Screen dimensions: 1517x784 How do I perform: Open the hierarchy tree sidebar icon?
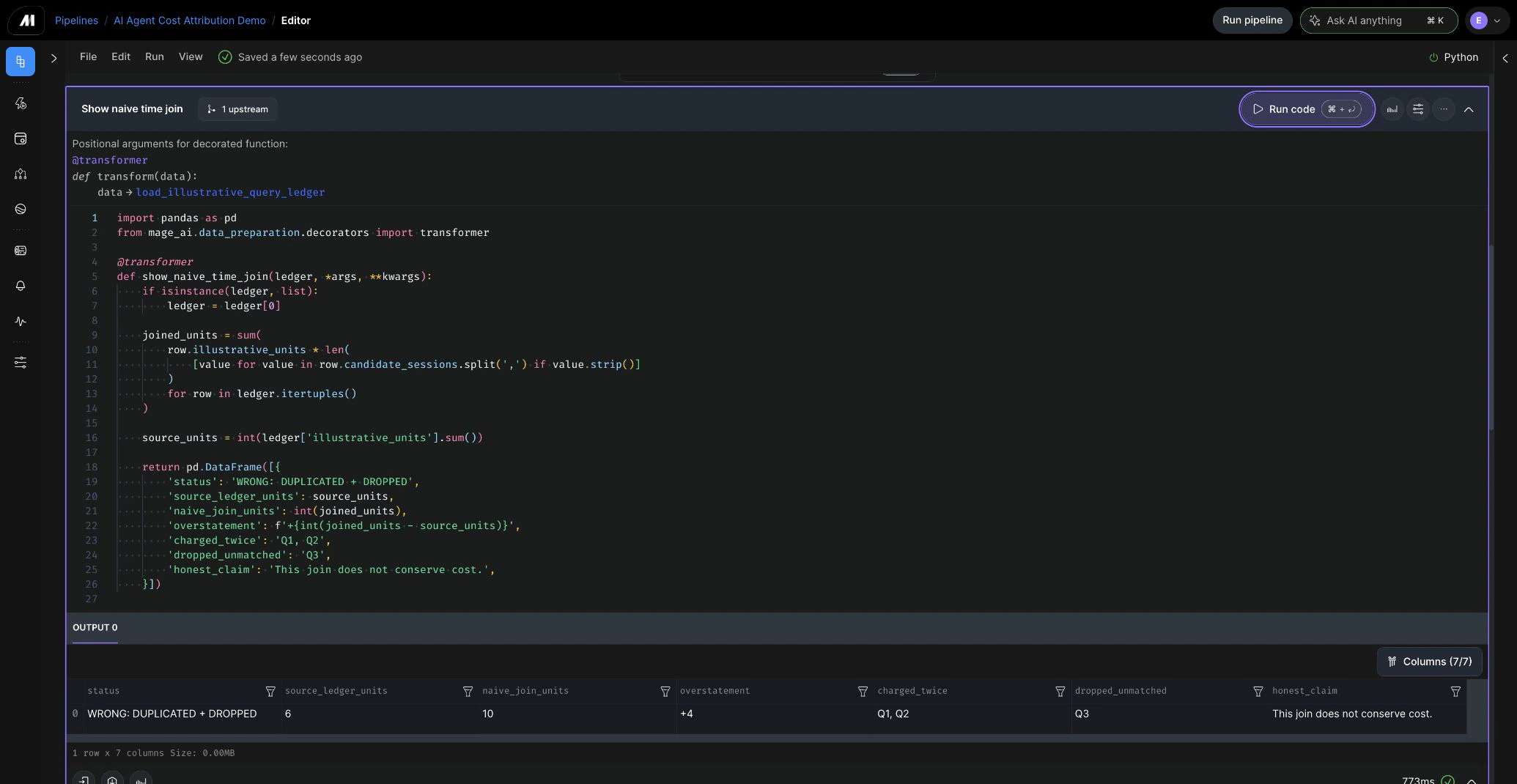(x=21, y=174)
